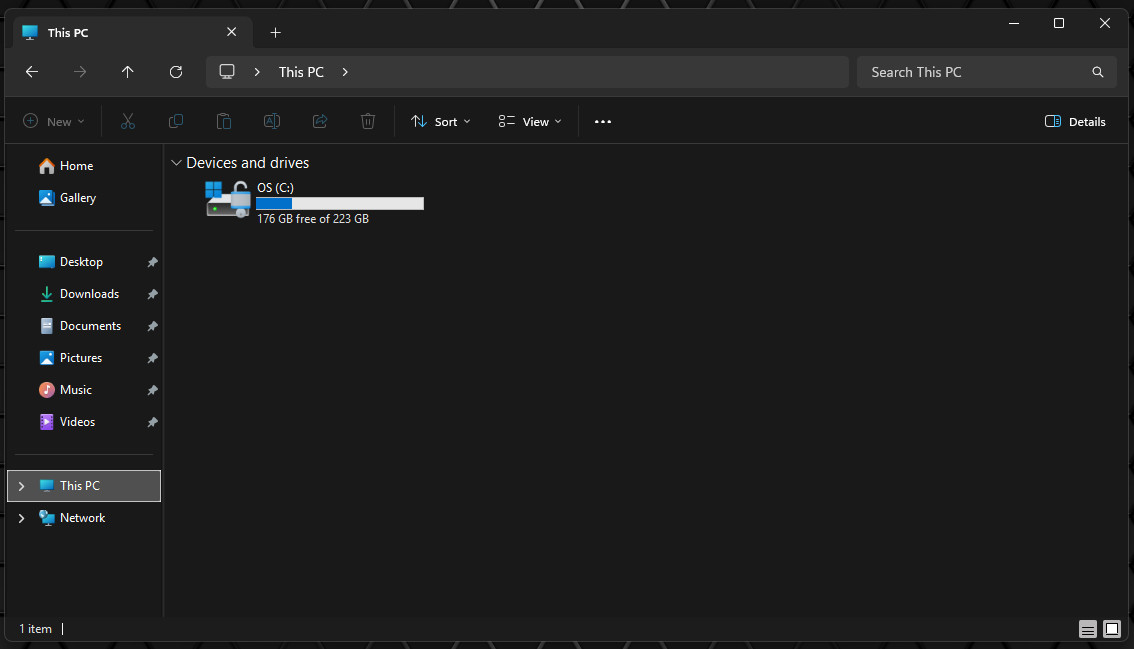The width and height of the screenshot is (1134, 649).
Task: Select Network in navigation pane
Action: click(x=84, y=518)
